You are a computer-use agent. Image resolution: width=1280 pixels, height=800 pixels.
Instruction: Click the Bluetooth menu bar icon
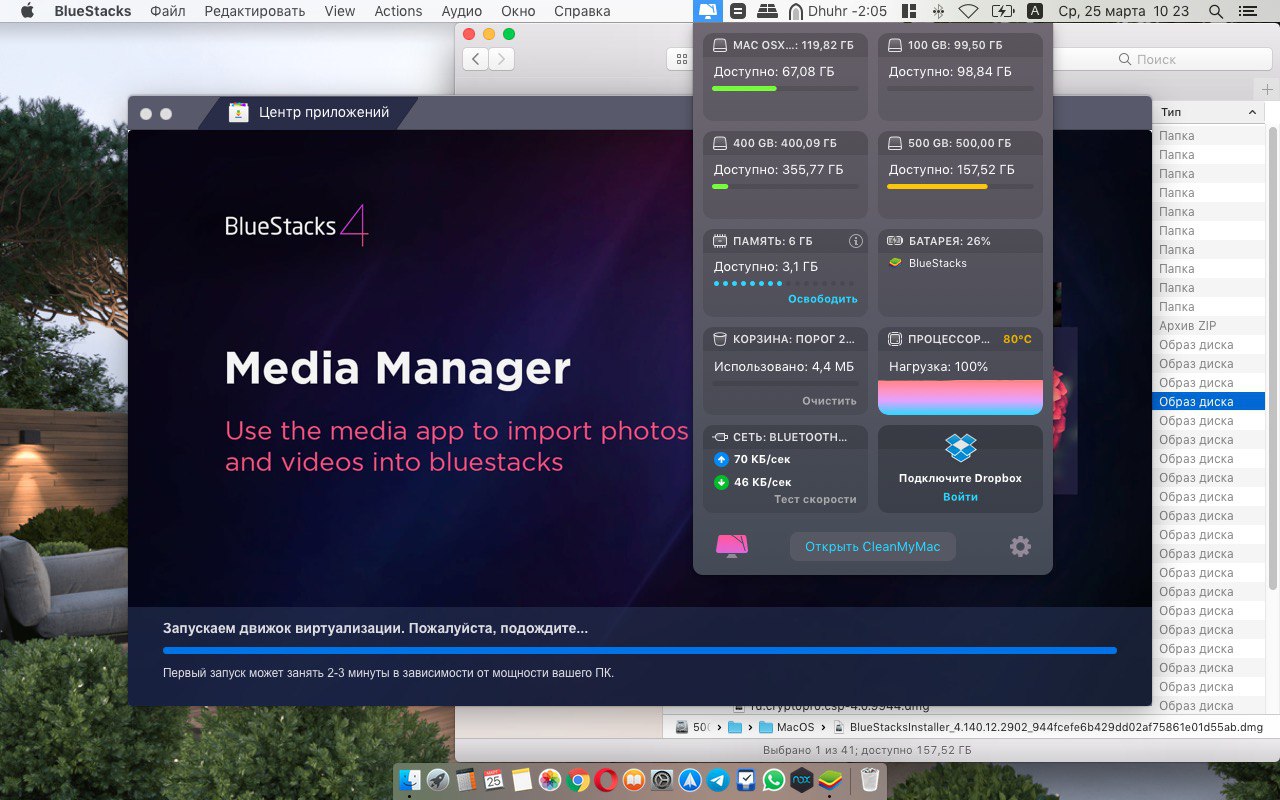[x=938, y=11]
